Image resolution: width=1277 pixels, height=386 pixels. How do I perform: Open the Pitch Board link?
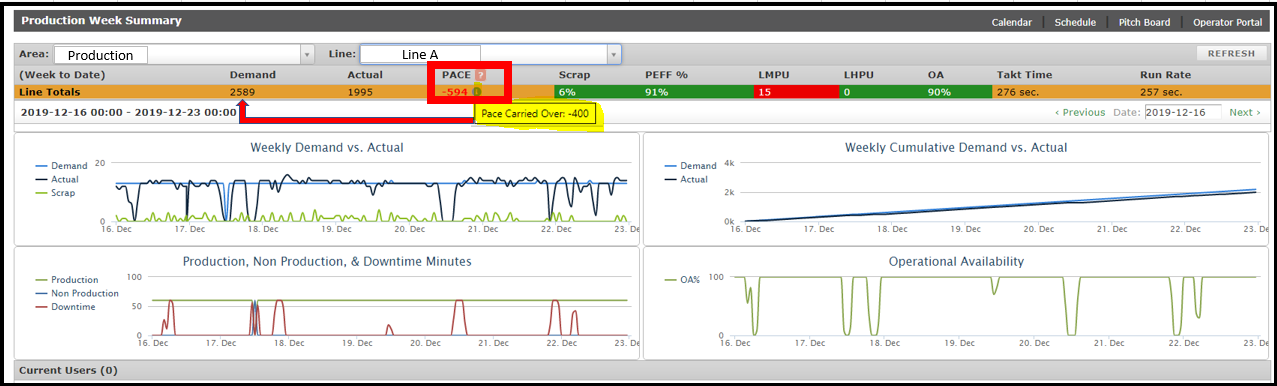click(x=1144, y=22)
